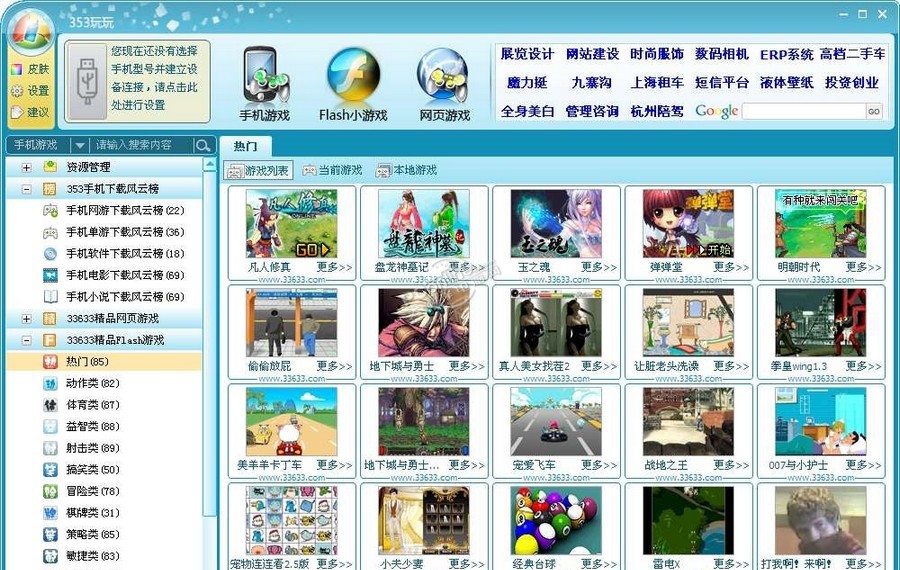Image resolution: width=900 pixels, height=570 pixels.
Task: Collapse the 33633精品Flash游戏 node
Action: [x=26, y=340]
